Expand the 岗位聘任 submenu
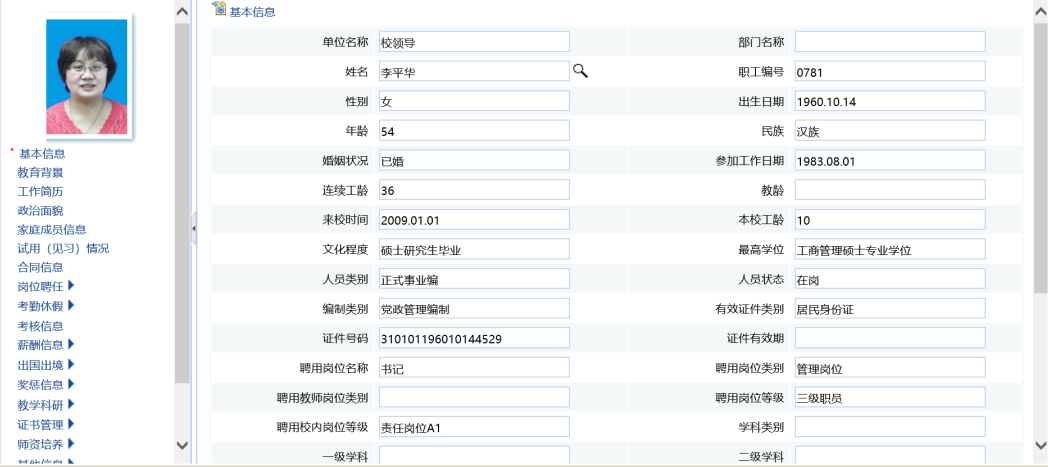The image size is (1048, 467). point(71,287)
